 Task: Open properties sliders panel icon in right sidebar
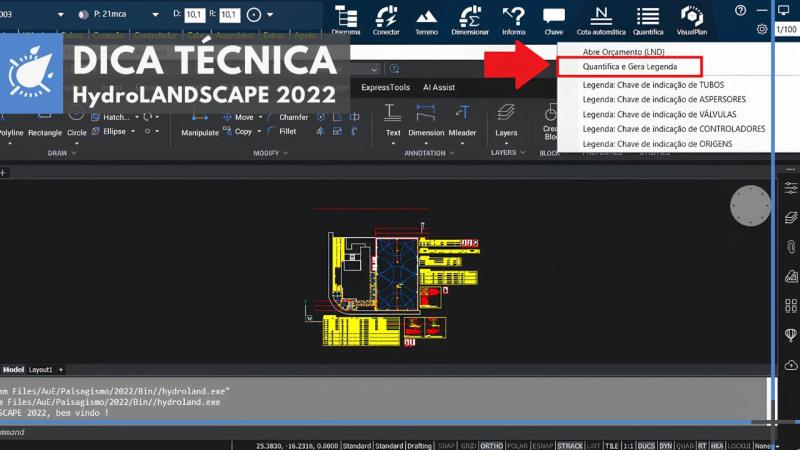(791, 188)
